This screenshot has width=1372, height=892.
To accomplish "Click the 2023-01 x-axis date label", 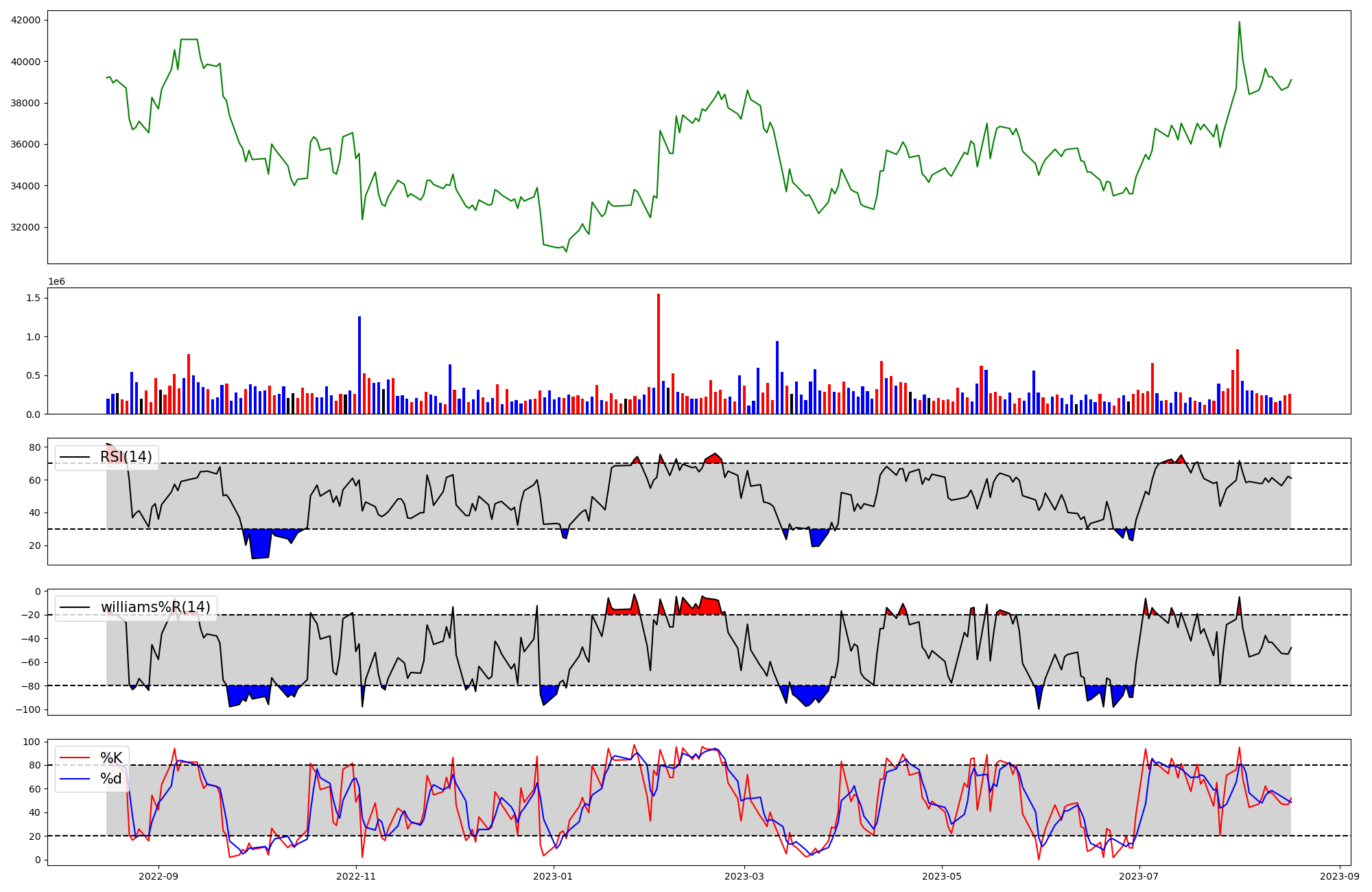I will pyautogui.click(x=553, y=876).
